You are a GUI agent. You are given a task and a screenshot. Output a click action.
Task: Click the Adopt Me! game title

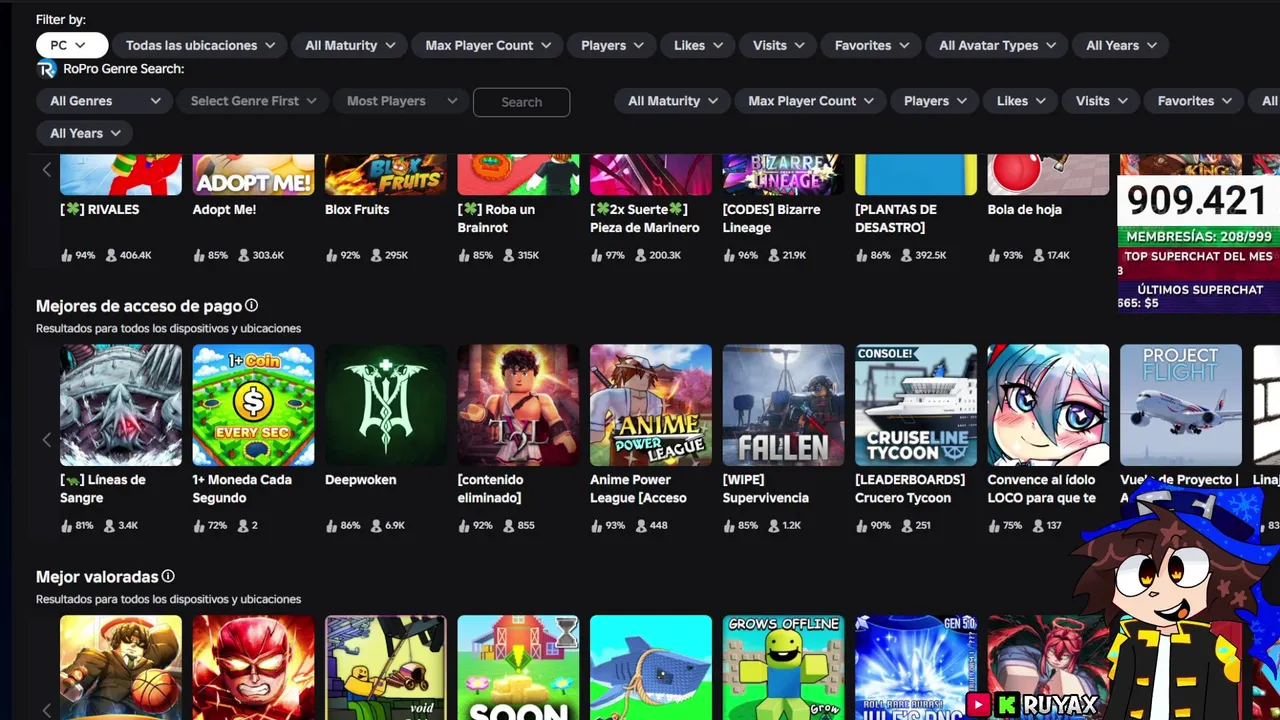(224, 209)
